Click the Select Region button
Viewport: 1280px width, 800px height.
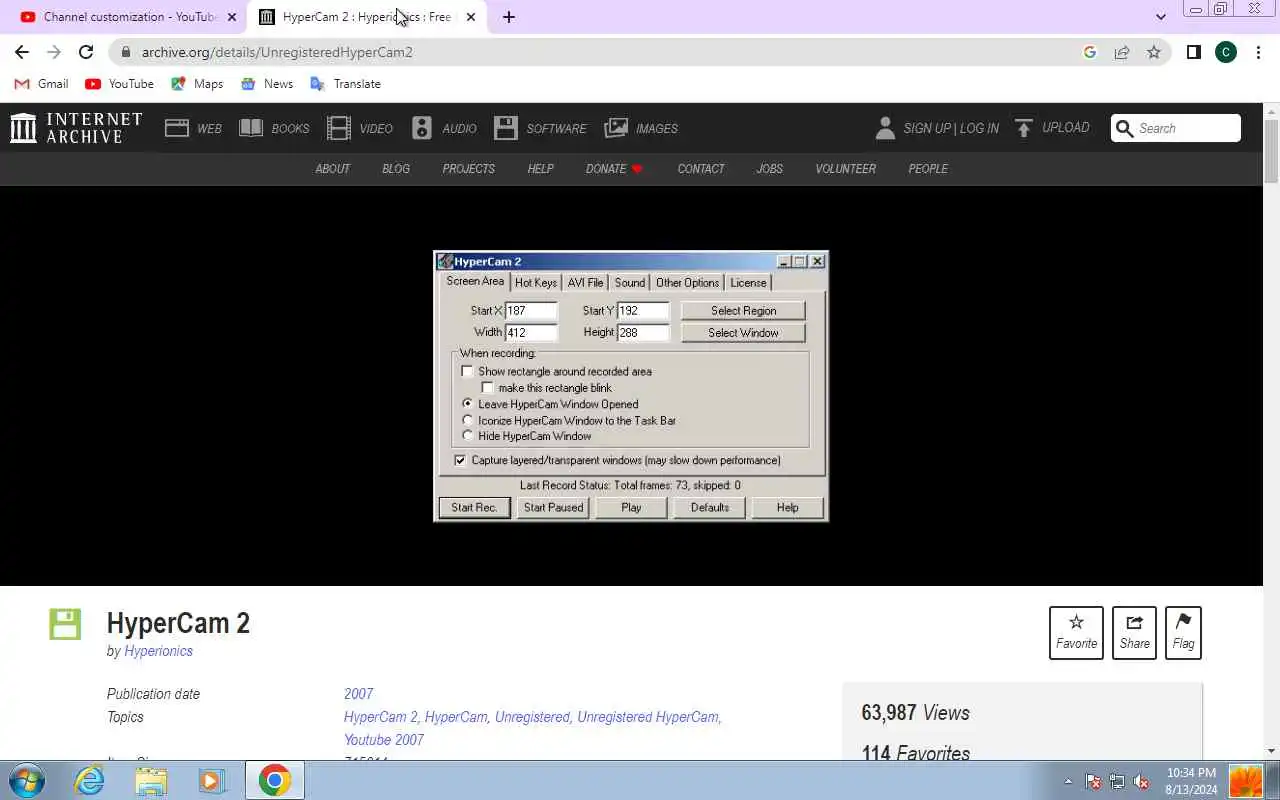(x=743, y=311)
